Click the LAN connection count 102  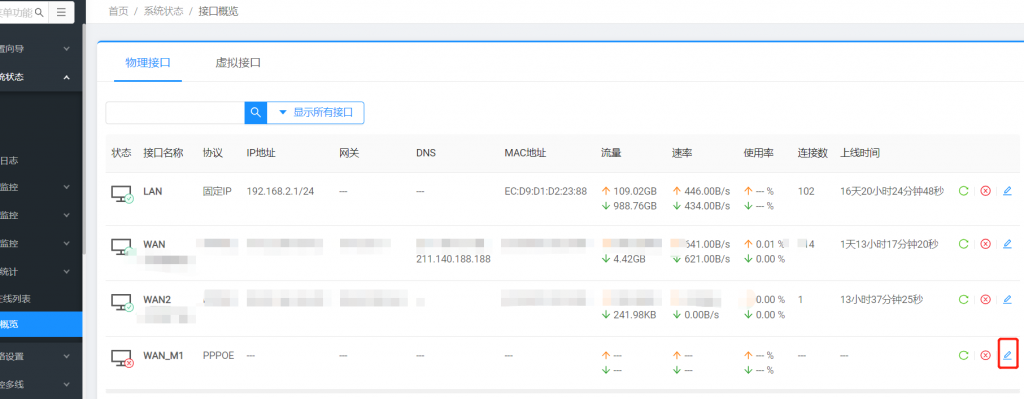click(x=806, y=191)
